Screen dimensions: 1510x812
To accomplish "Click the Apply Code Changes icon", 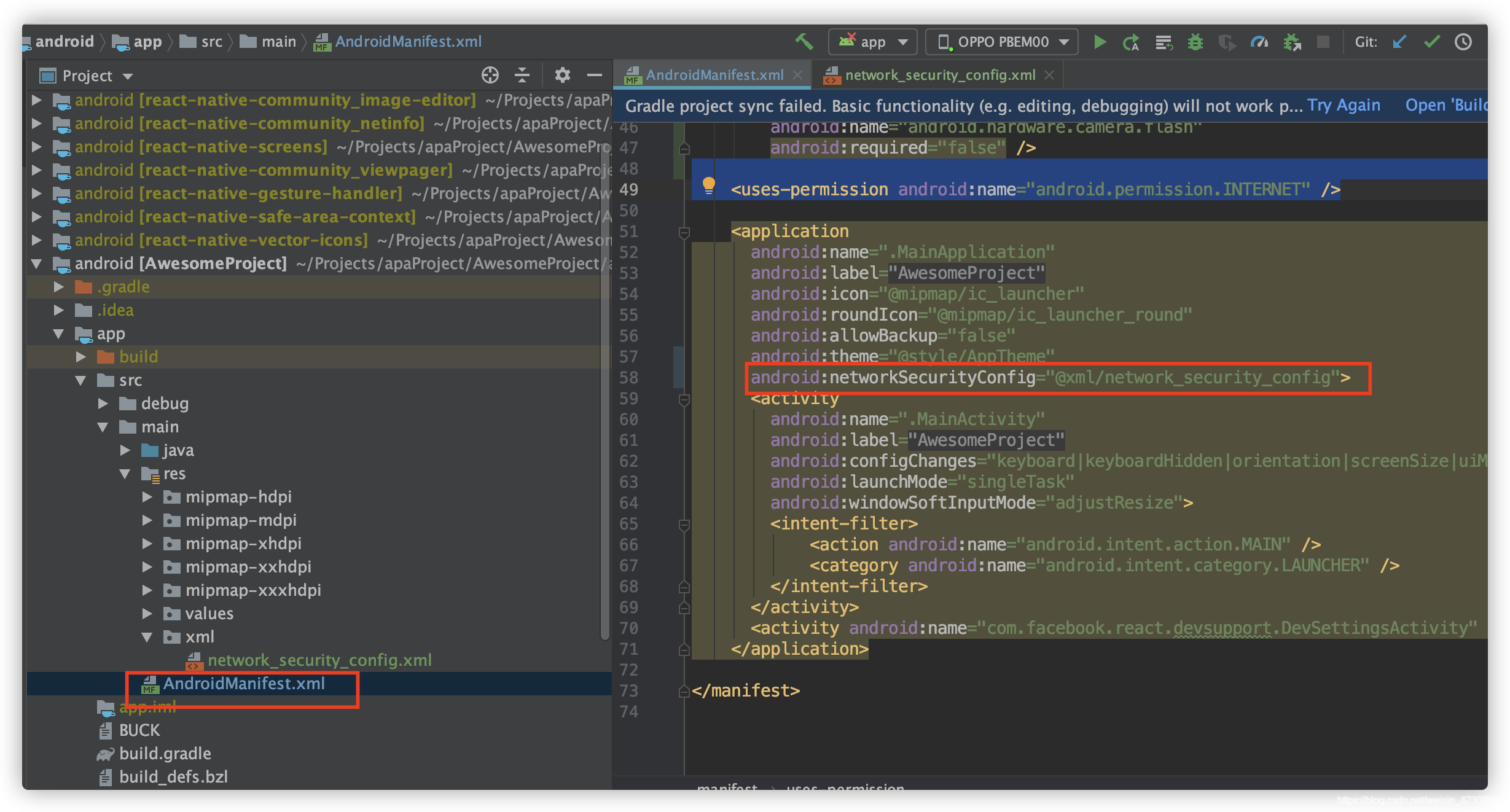I will (1164, 42).
